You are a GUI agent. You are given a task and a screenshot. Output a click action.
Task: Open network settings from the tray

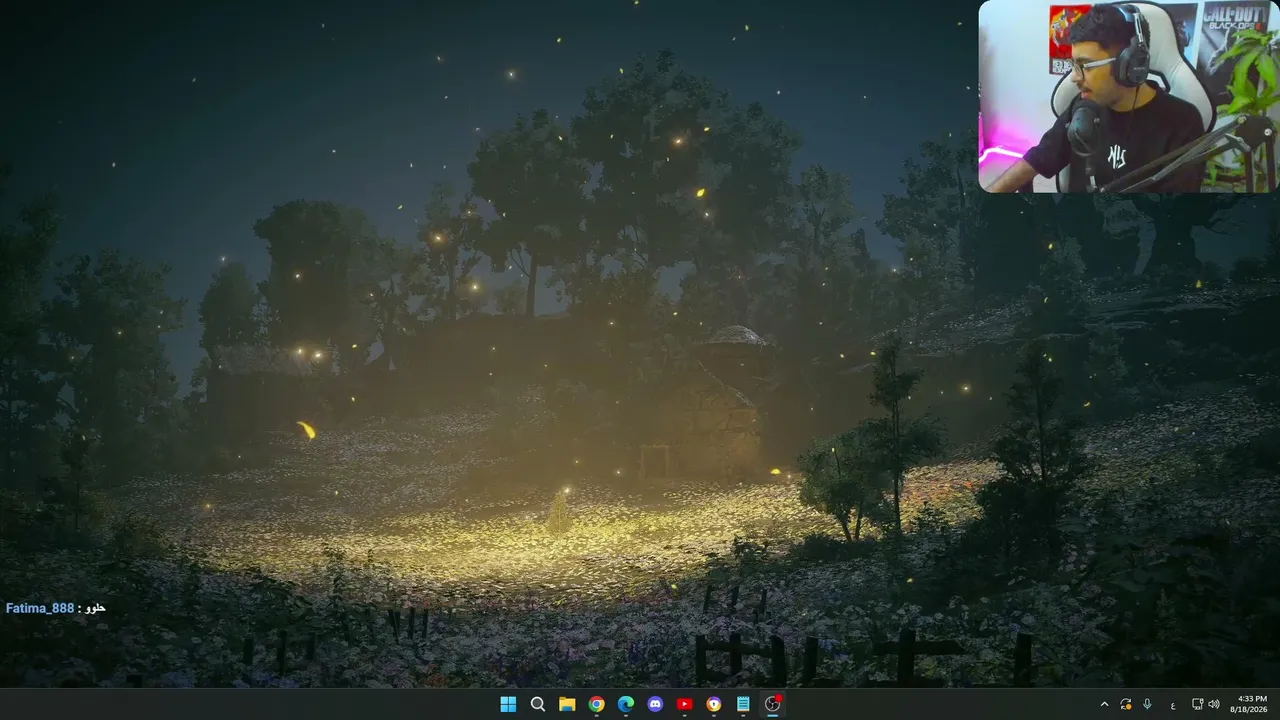point(1198,704)
